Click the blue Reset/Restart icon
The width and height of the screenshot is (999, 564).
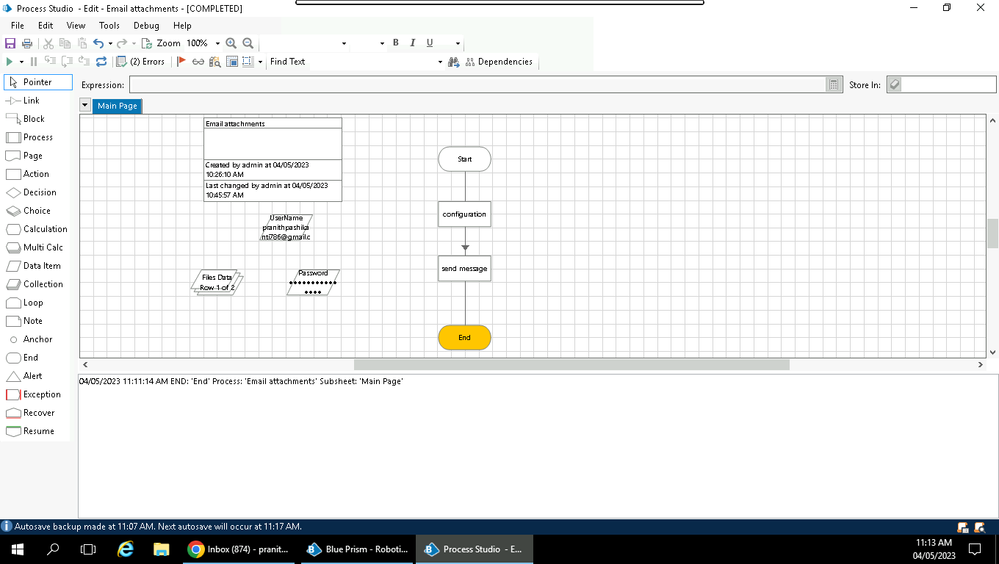(101, 62)
